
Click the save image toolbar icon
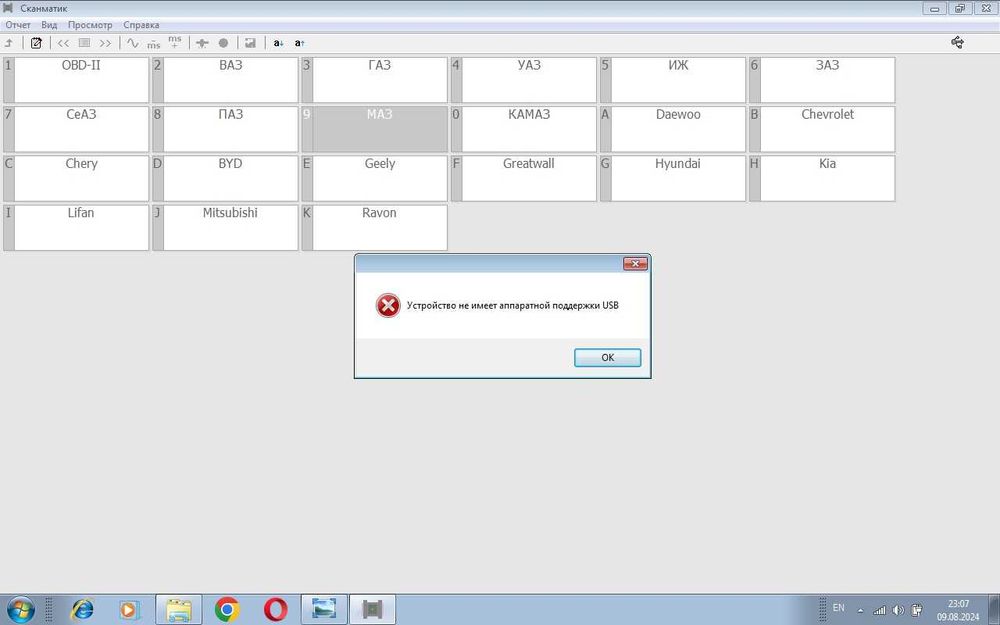click(x=251, y=43)
